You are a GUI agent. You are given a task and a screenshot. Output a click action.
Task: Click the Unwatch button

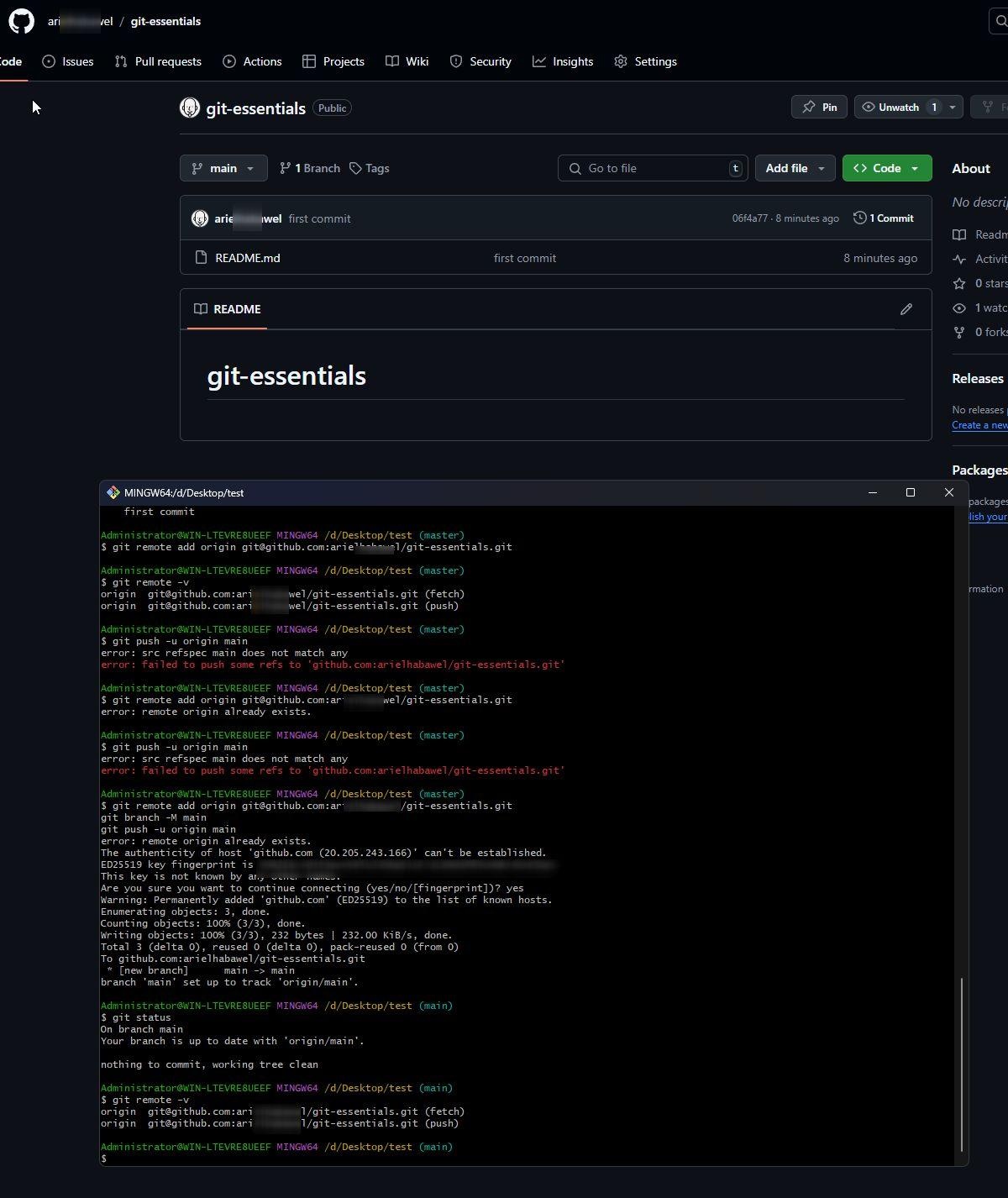coord(898,107)
